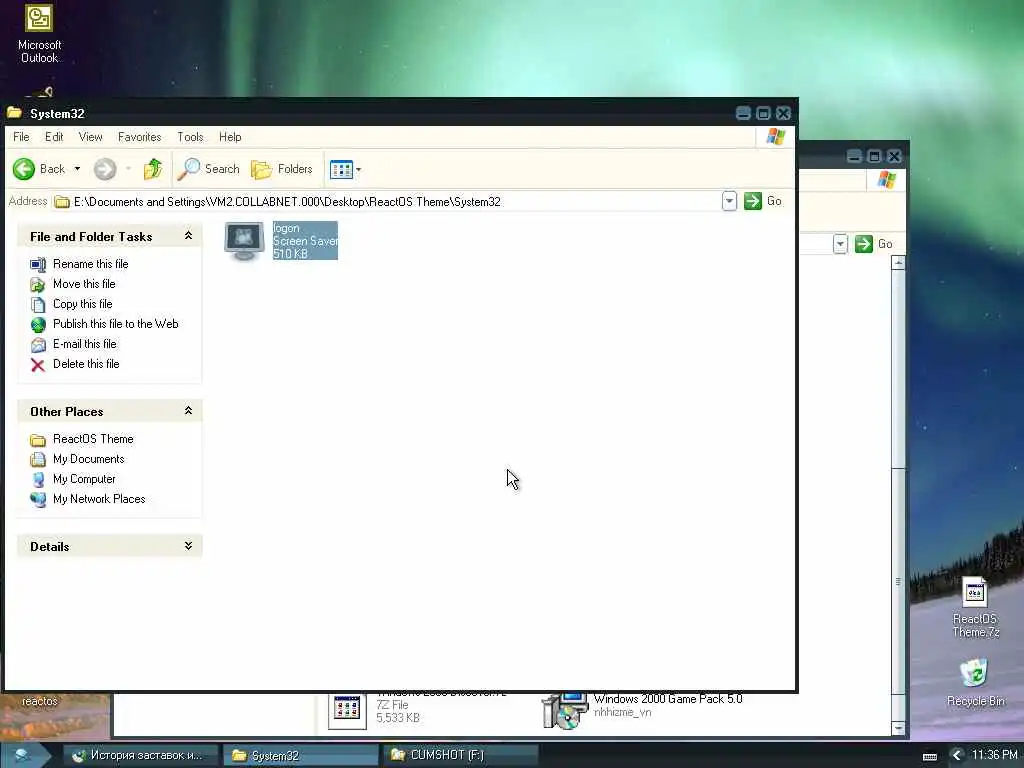Click the System32 folder icon in title bar
Viewport: 1024px width, 768px height.
coord(14,113)
